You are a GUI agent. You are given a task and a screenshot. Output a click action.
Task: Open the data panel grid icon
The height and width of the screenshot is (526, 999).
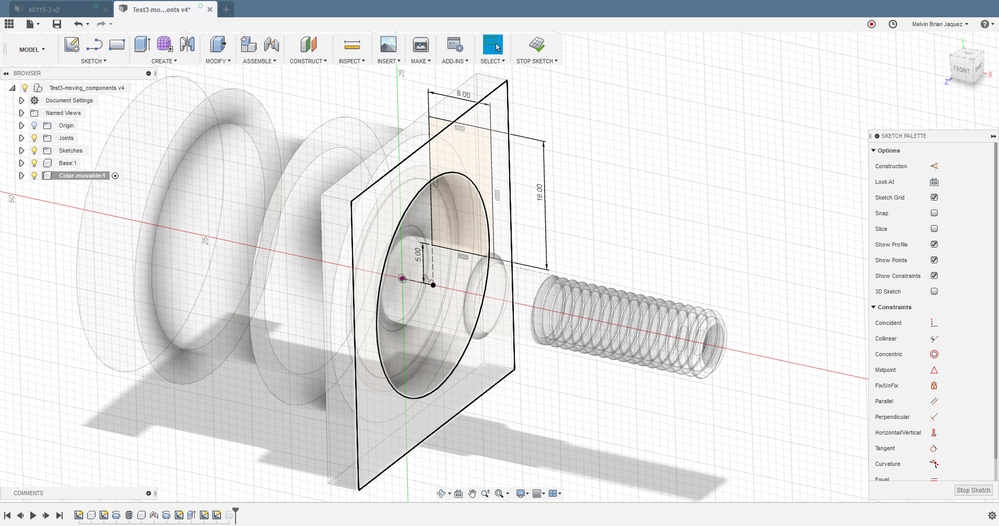pos(9,24)
